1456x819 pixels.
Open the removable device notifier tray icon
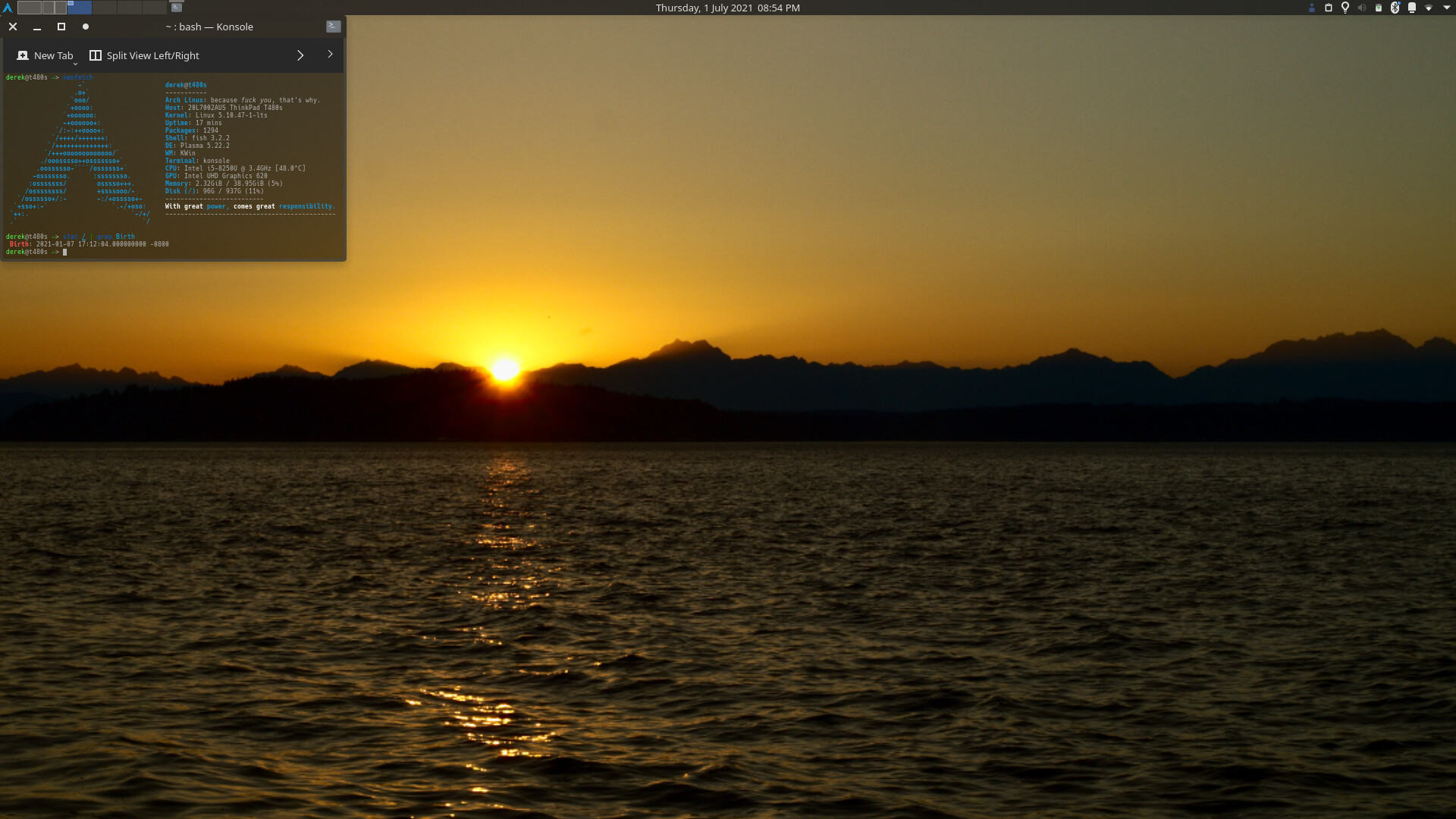pyautogui.click(x=1412, y=8)
